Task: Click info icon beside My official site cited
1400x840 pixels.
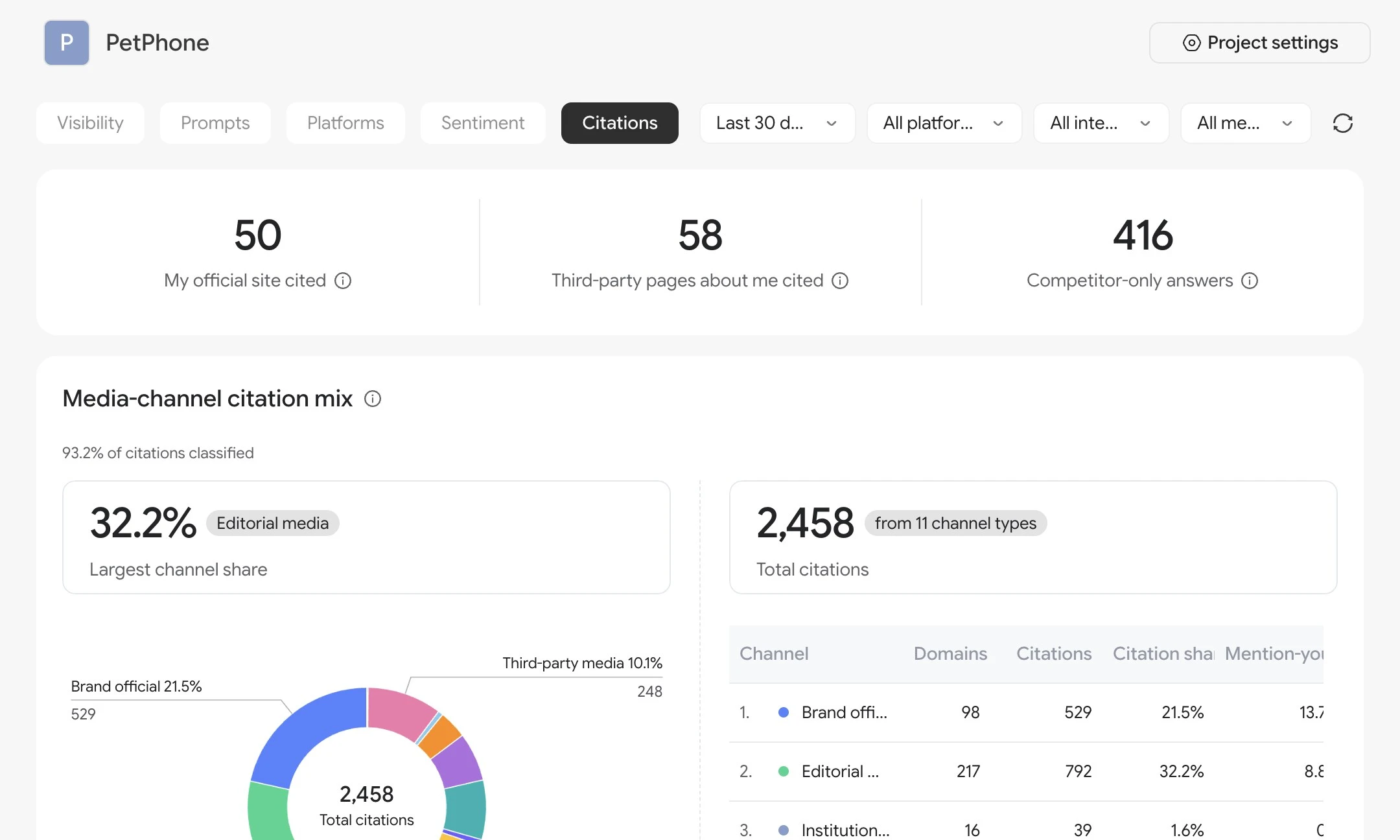Action: [343, 281]
